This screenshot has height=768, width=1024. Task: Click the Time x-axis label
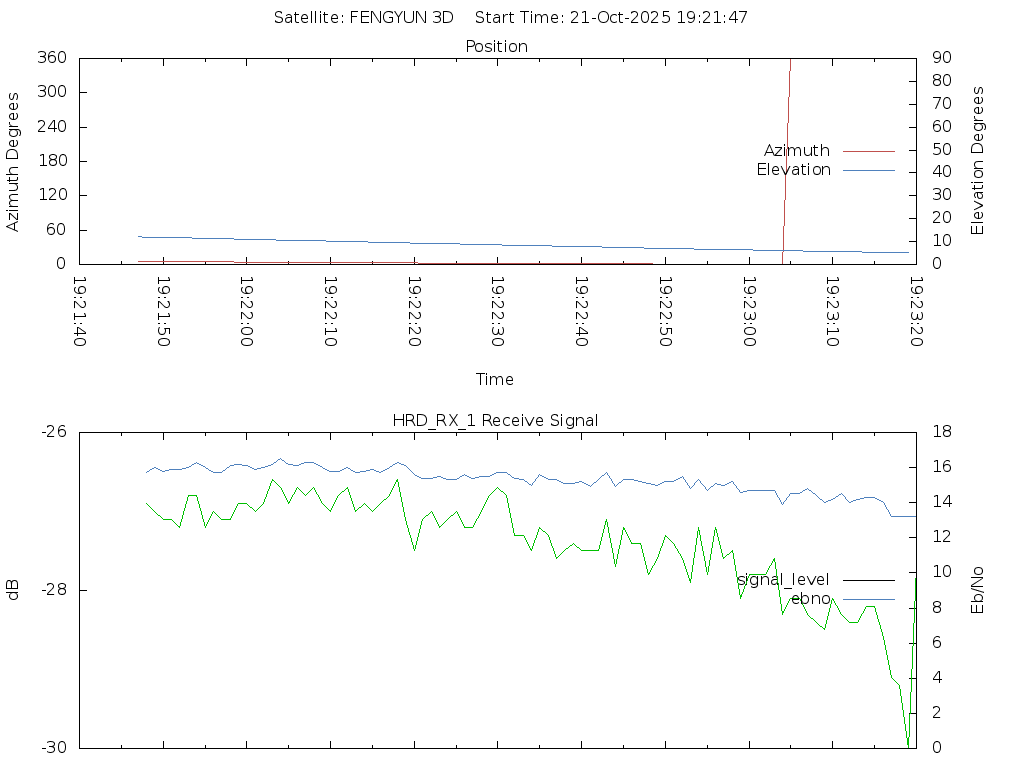495,380
